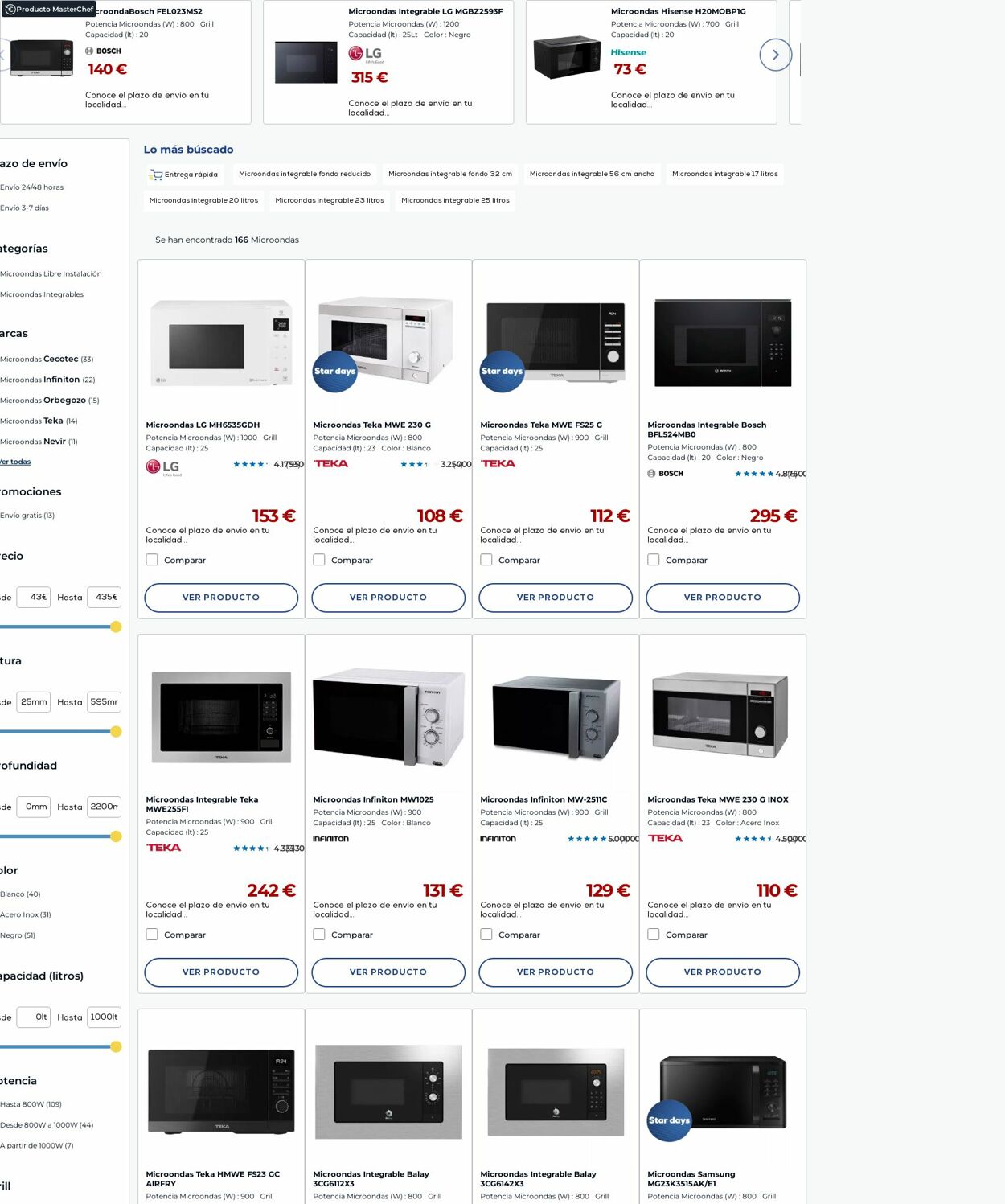Select chip Microondas integrable 17 litros
This screenshot has height=1204, width=1005.
pyautogui.click(x=725, y=174)
